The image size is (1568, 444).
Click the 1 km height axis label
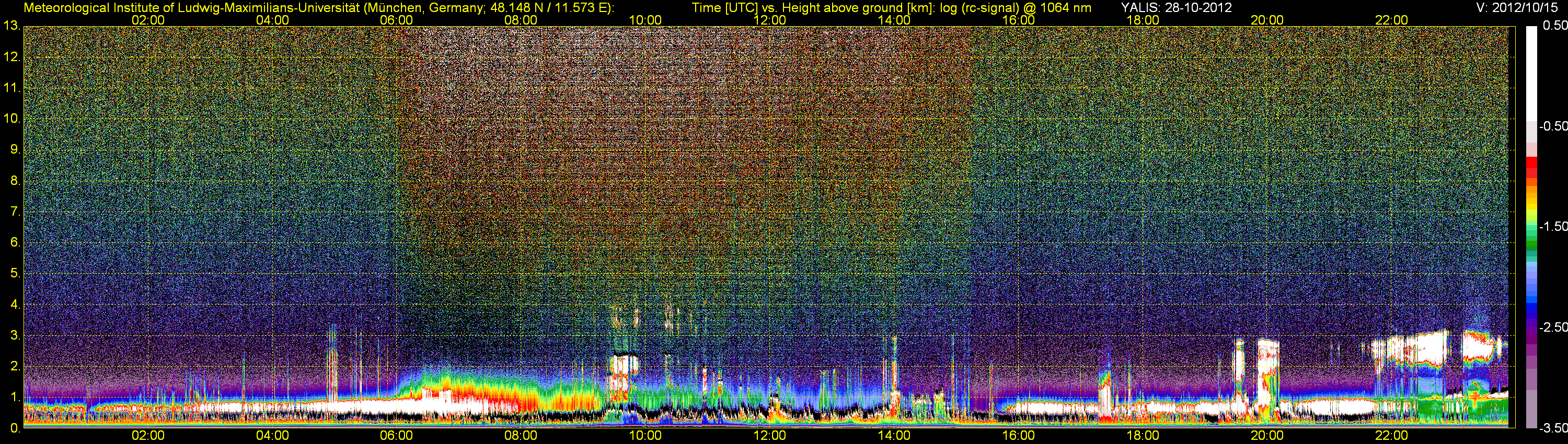pos(15,397)
